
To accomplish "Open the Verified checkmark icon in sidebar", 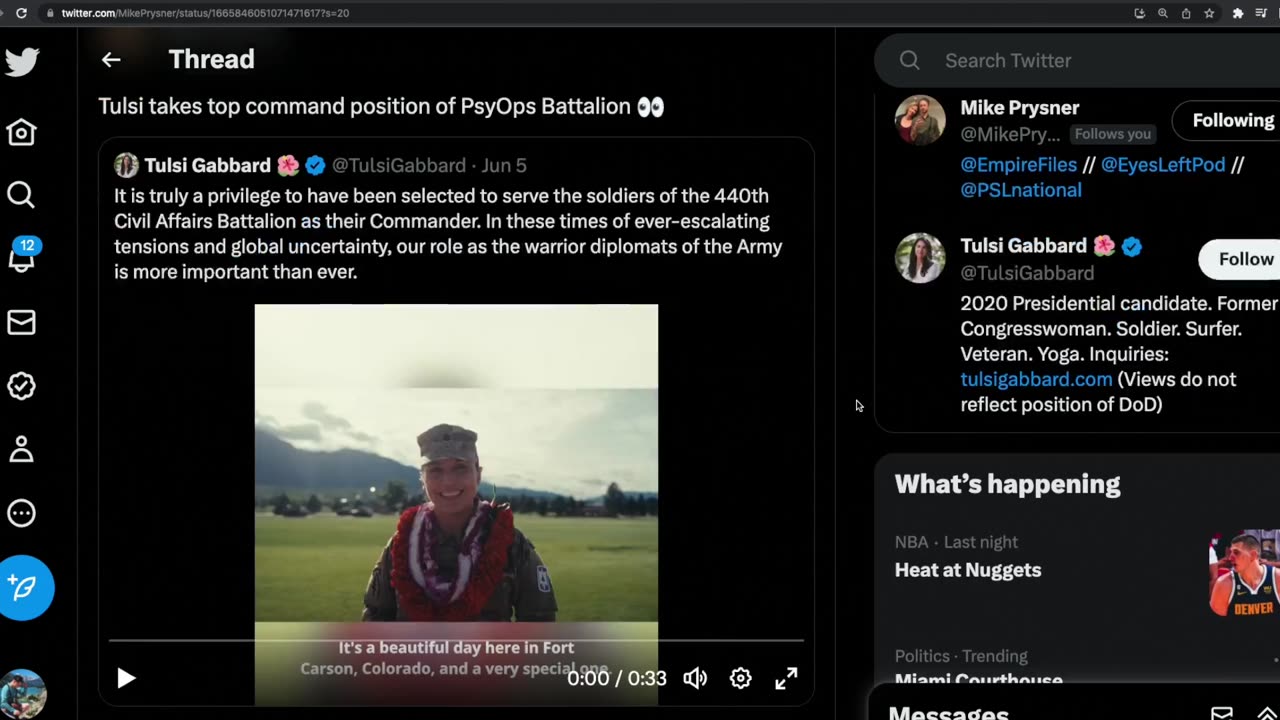I will (x=21, y=386).
